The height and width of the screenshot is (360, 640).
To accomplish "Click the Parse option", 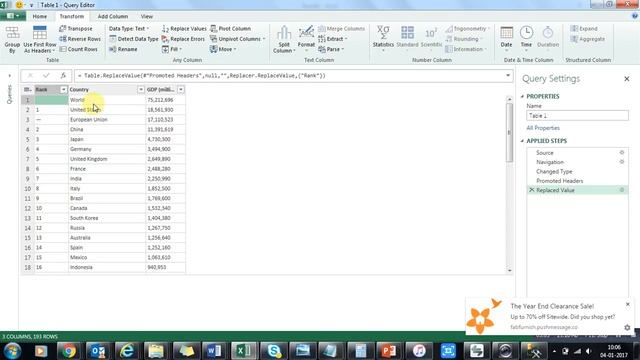I will point(331,49).
